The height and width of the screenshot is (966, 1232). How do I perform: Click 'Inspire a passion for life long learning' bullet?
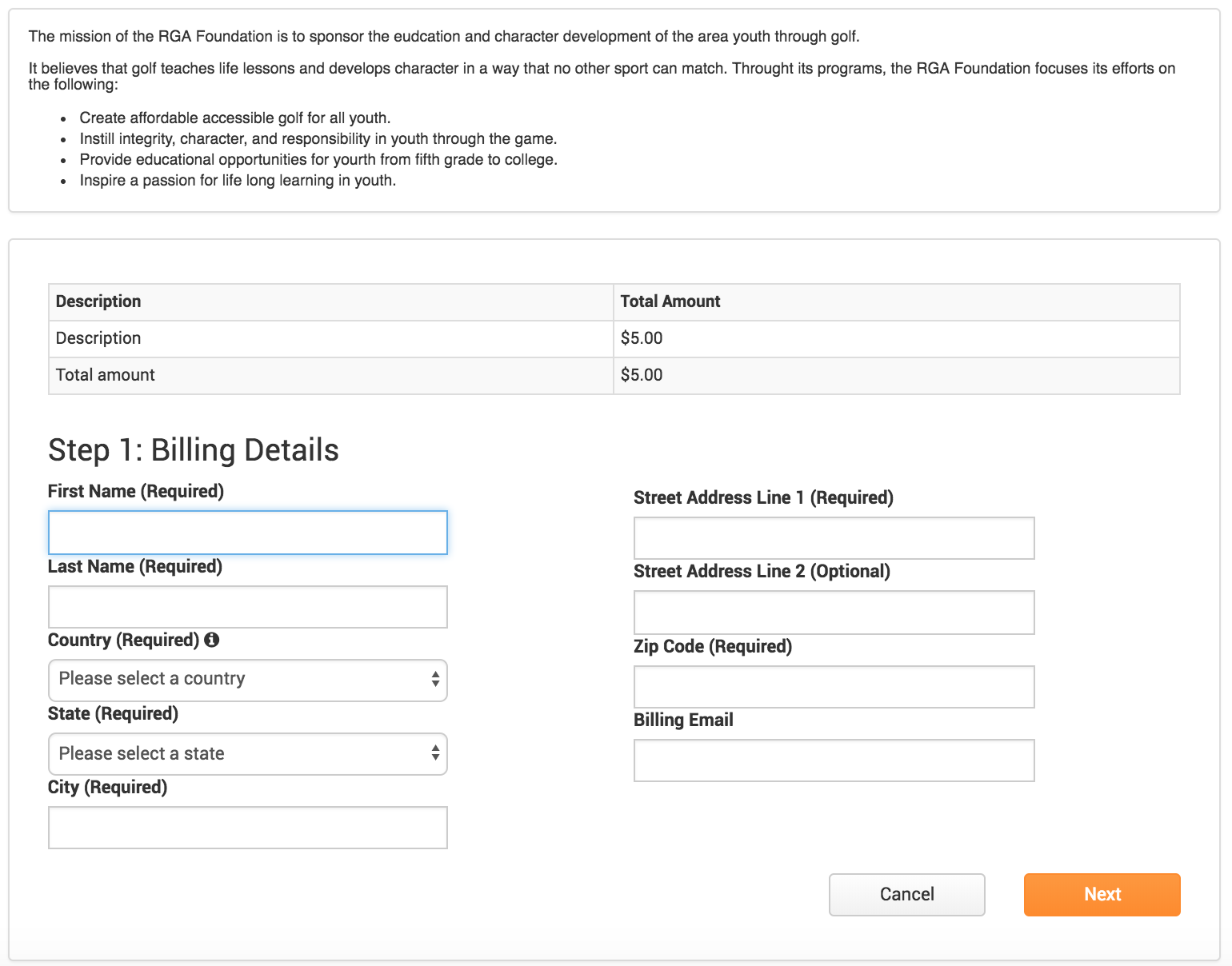[238, 180]
